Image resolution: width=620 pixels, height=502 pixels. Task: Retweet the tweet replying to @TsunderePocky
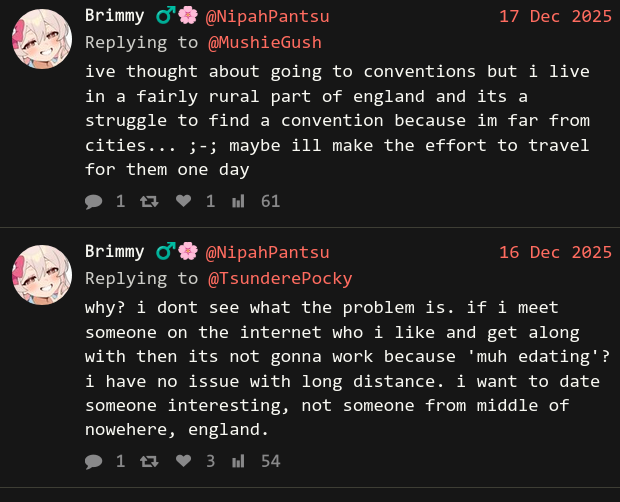[x=148, y=461]
